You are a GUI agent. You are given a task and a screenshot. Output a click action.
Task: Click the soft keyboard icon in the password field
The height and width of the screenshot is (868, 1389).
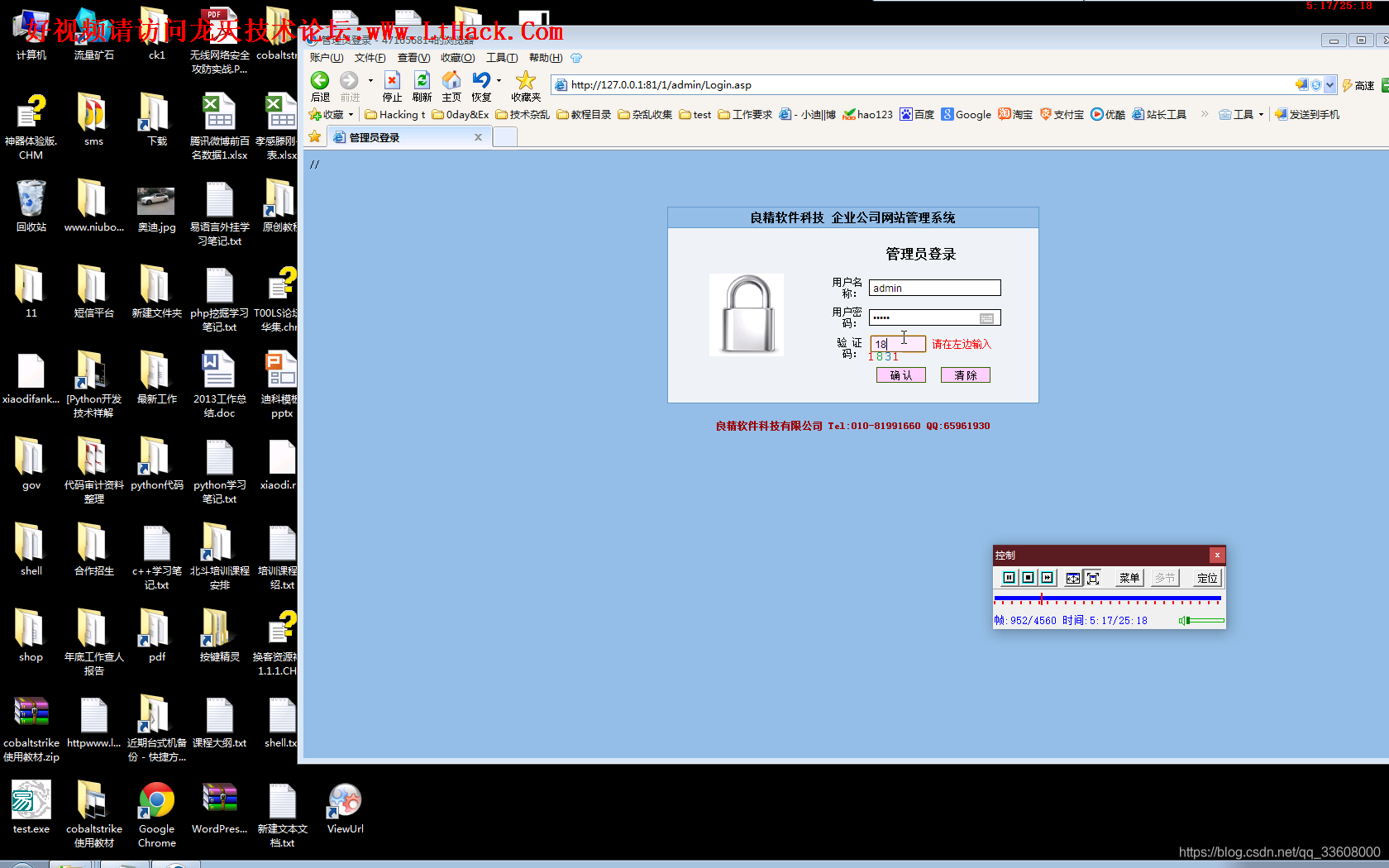point(987,318)
